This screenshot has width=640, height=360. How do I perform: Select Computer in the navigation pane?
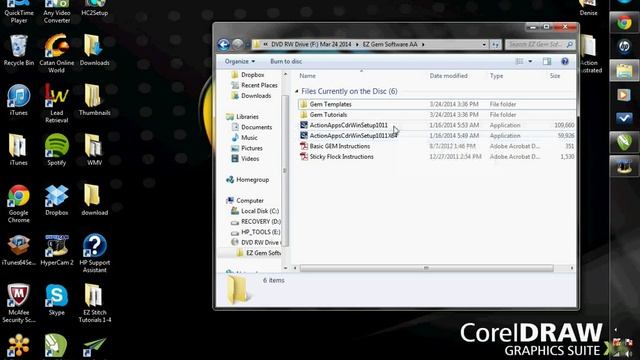click(x=250, y=200)
